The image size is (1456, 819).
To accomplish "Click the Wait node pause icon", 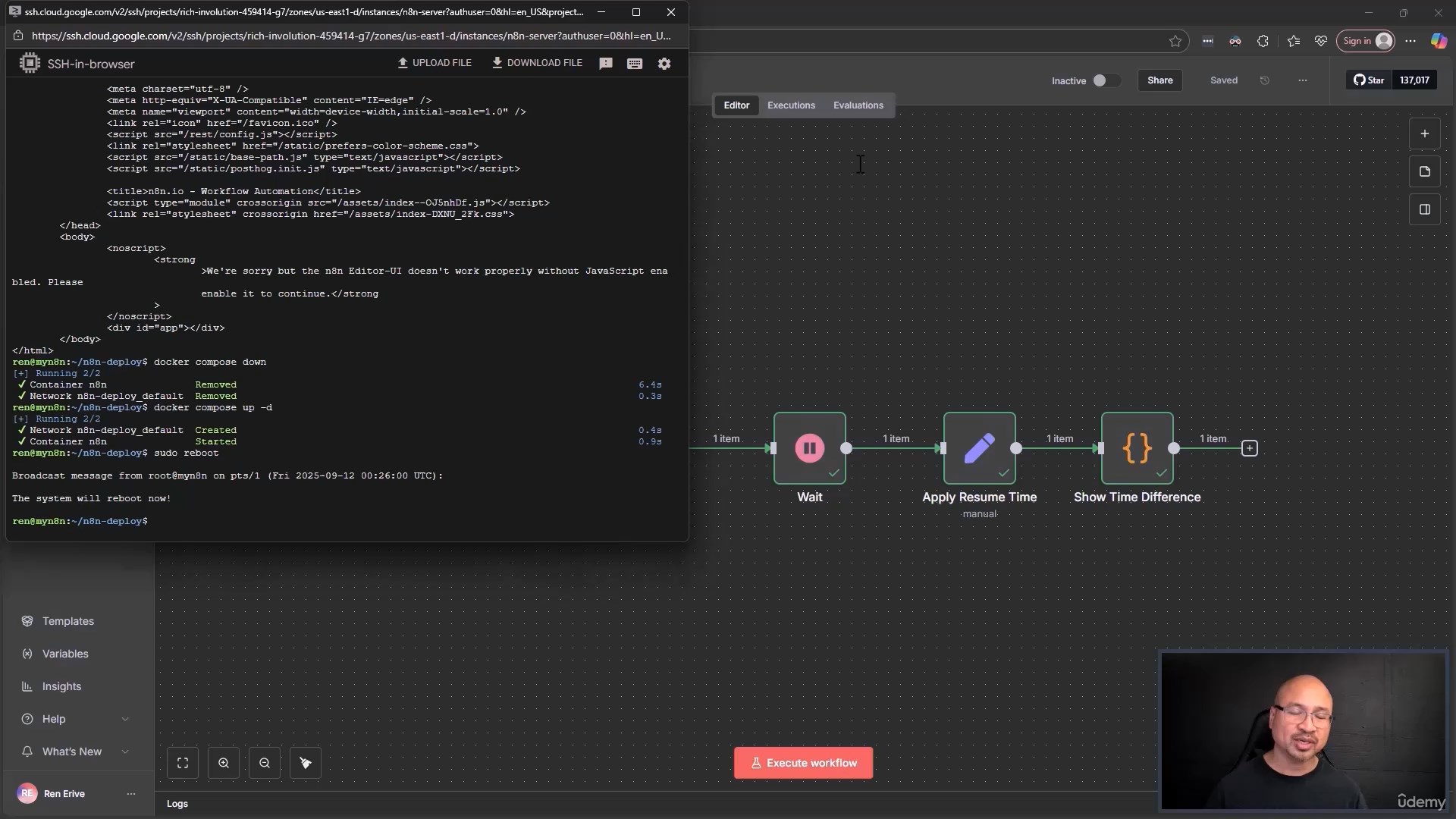I will click(x=809, y=448).
